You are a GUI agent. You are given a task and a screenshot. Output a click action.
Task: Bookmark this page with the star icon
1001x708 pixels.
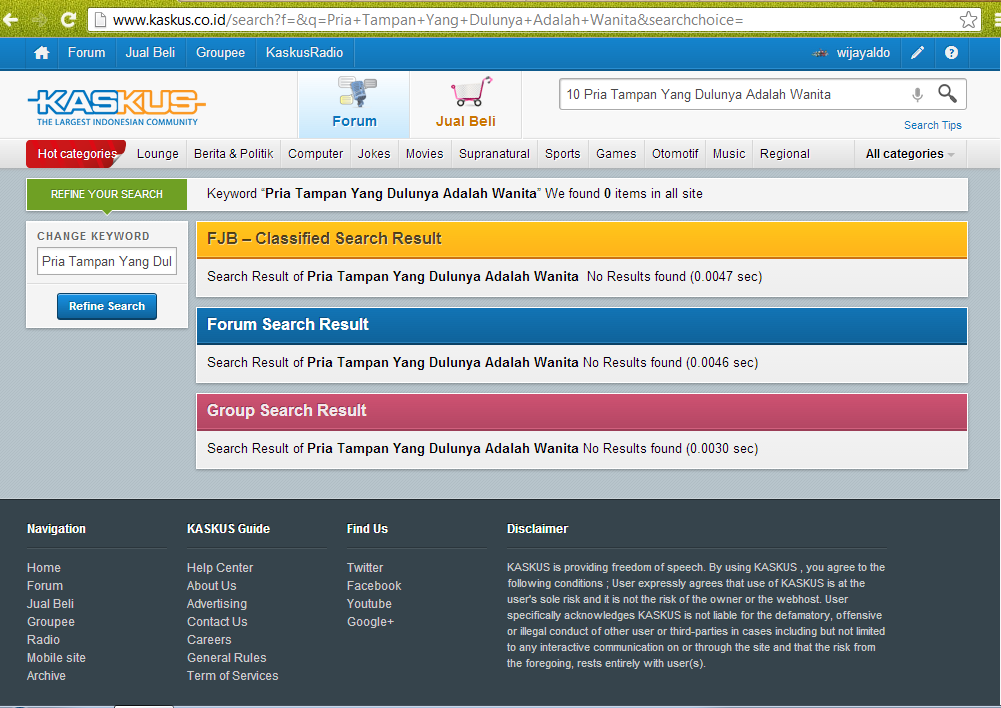point(968,20)
